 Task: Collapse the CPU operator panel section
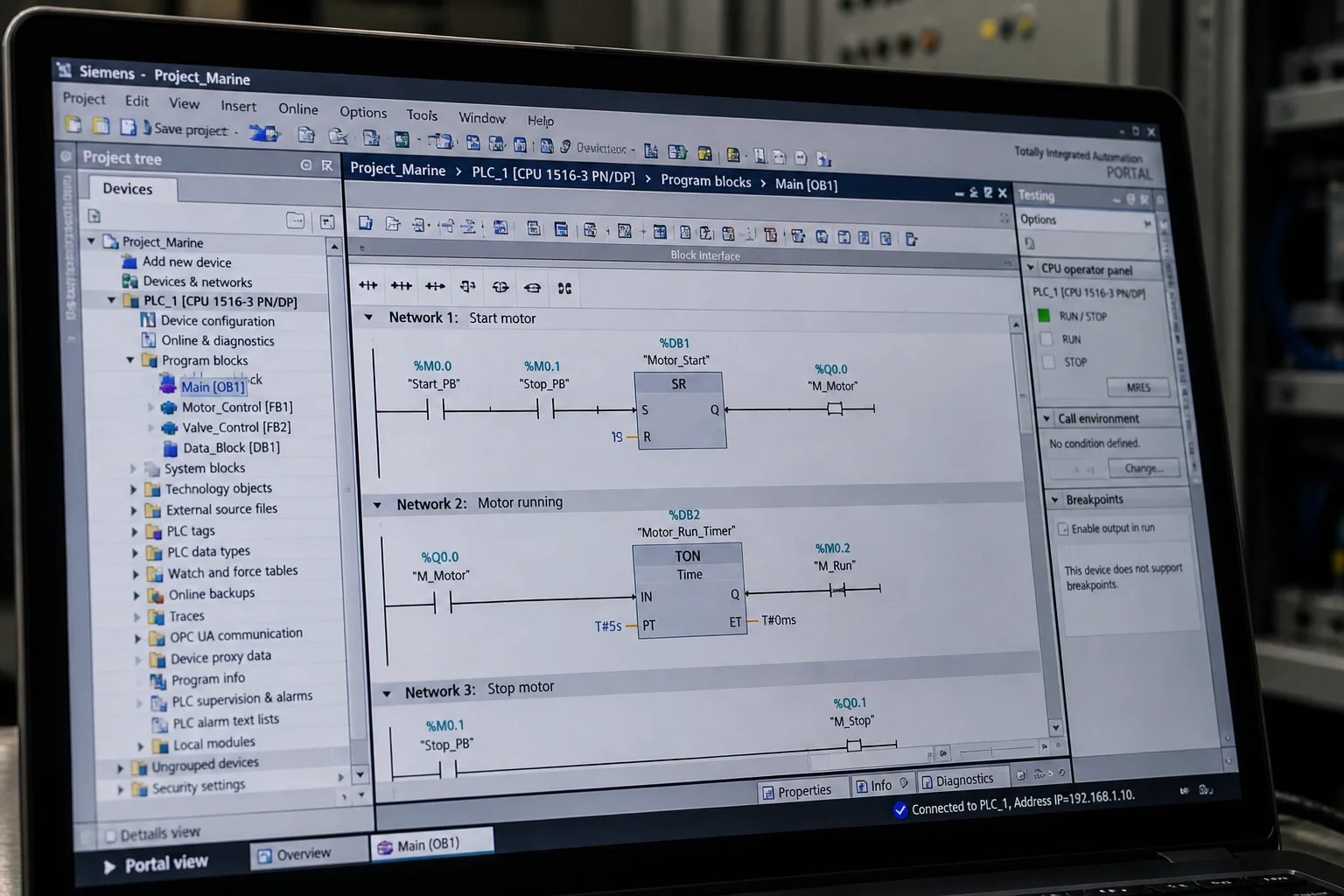pos(1030,267)
